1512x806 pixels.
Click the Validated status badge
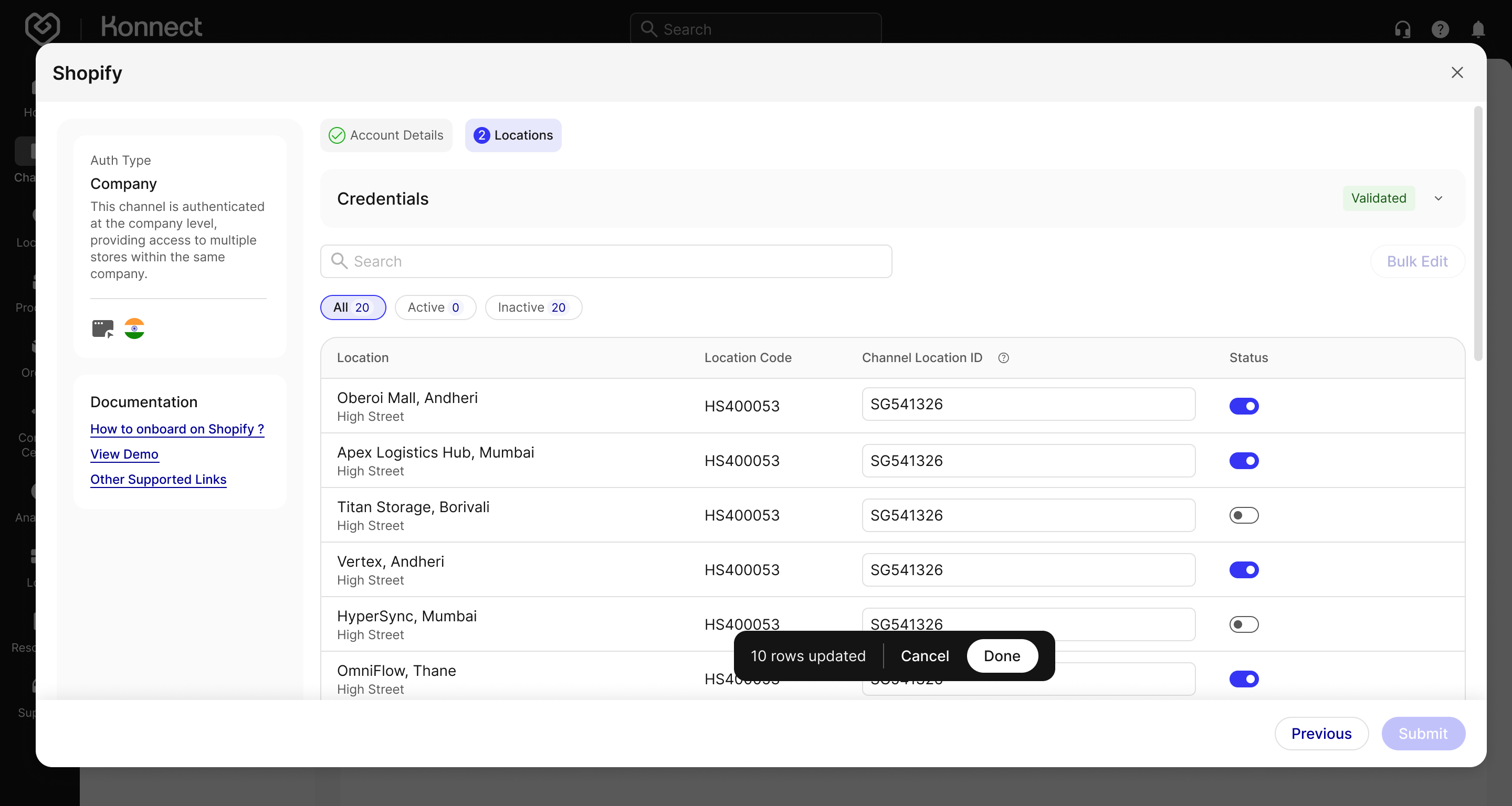1379,198
